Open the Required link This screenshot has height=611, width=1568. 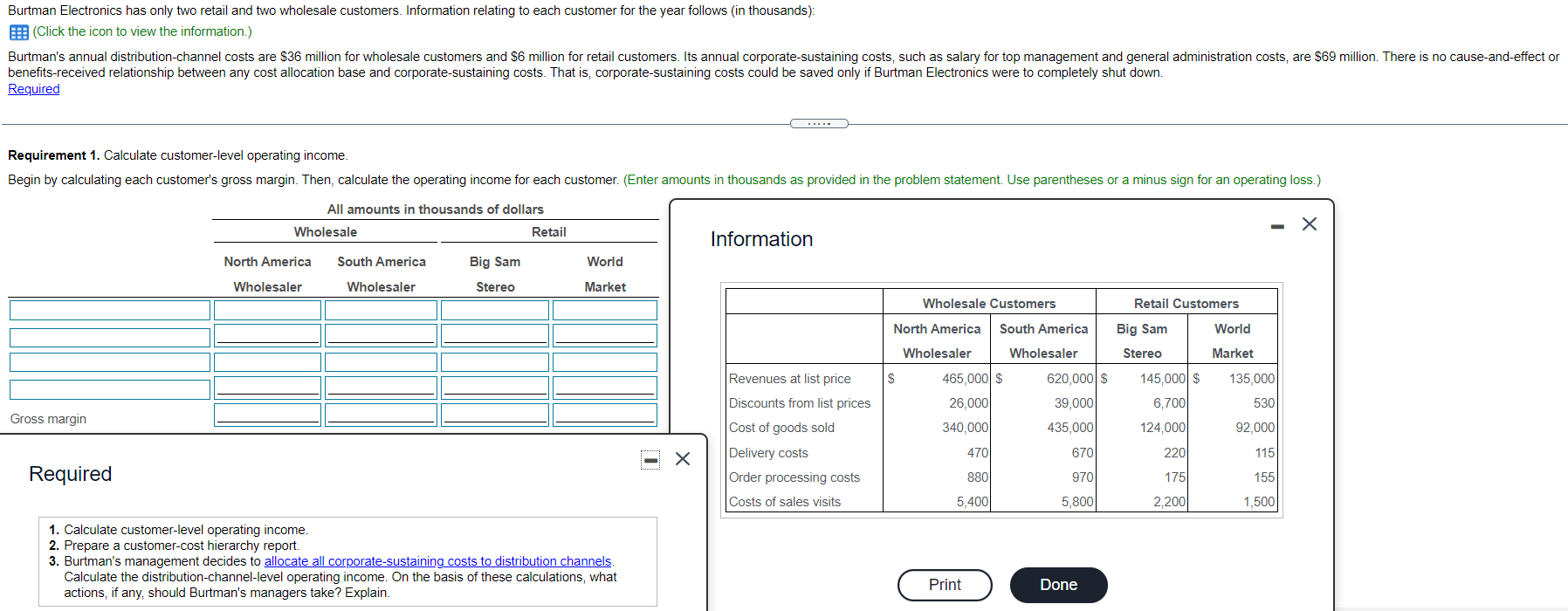point(34,89)
